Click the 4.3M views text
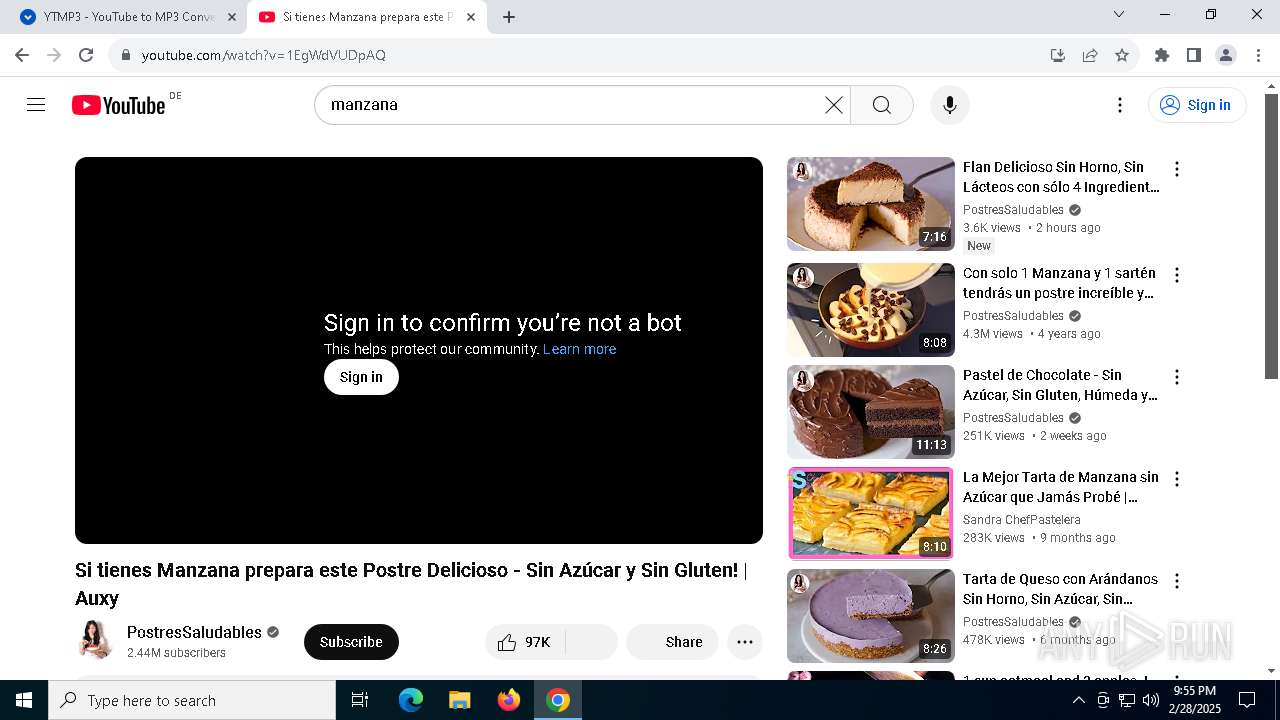The image size is (1280, 720). (993, 334)
